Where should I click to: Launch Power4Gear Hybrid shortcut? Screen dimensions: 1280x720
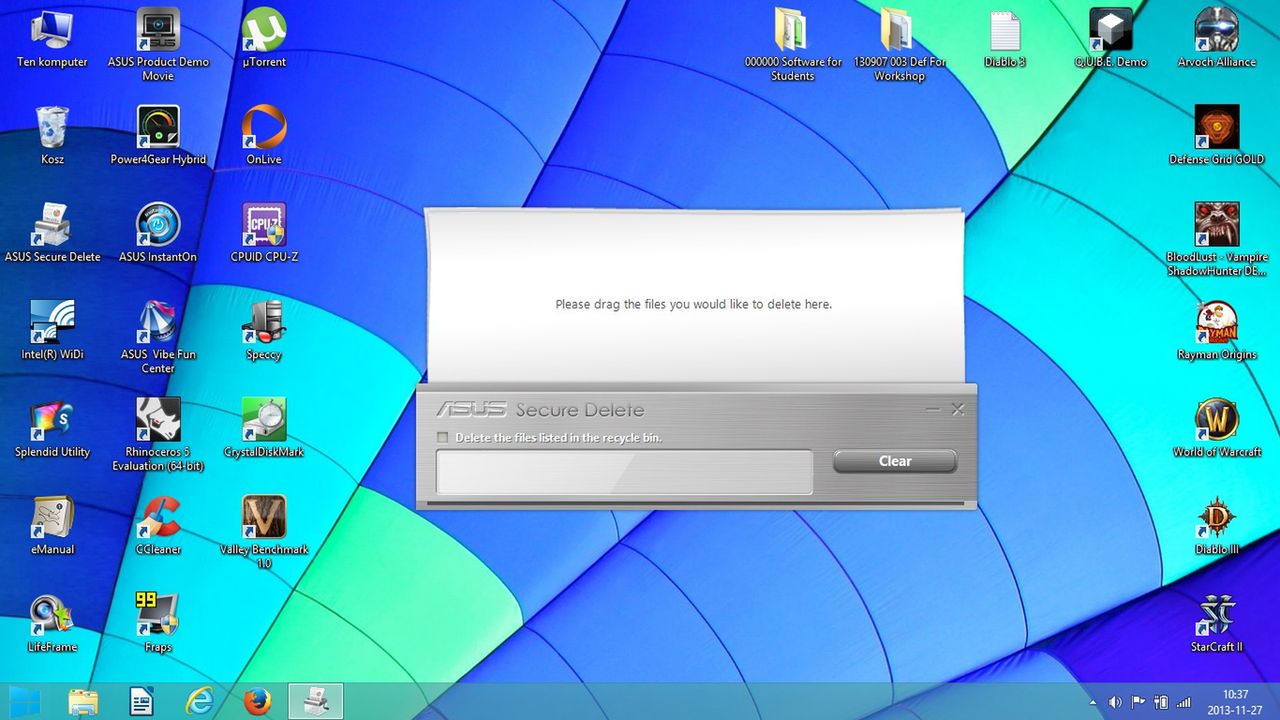(158, 135)
